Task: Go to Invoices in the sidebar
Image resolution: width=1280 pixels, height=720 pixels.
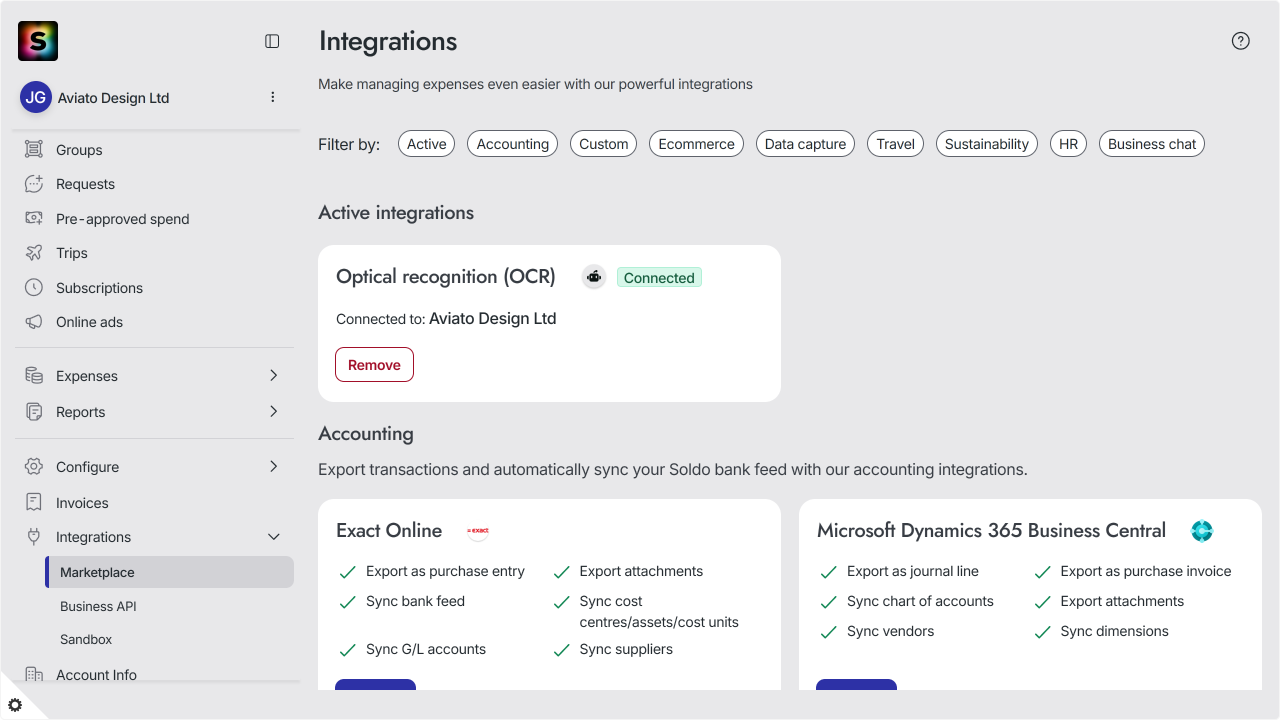Action: [x=82, y=503]
